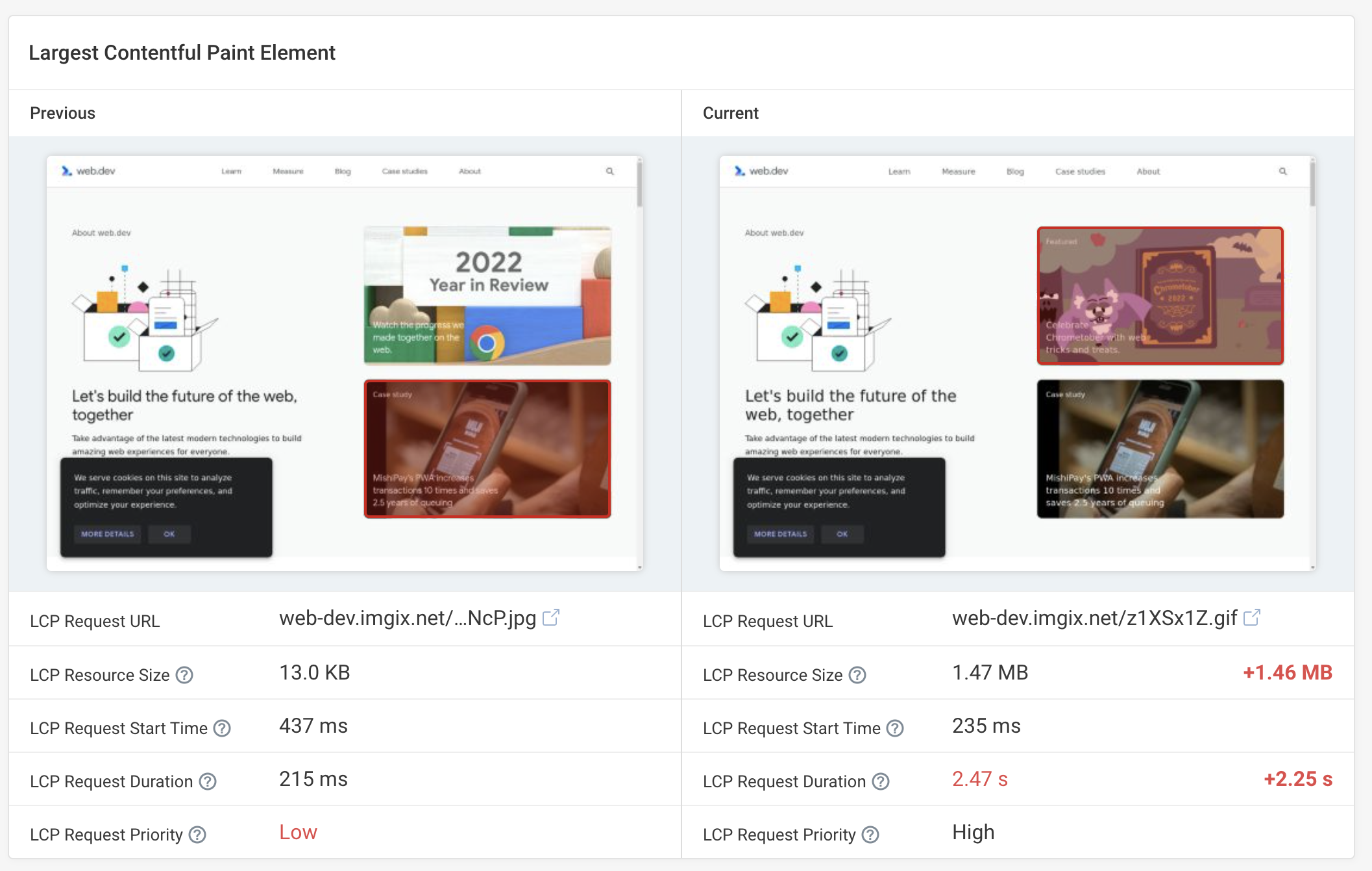The image size is (1372, 871).
Task: Open external link icon beside Current LCP URL
Action: click(x=1251, y=617)
